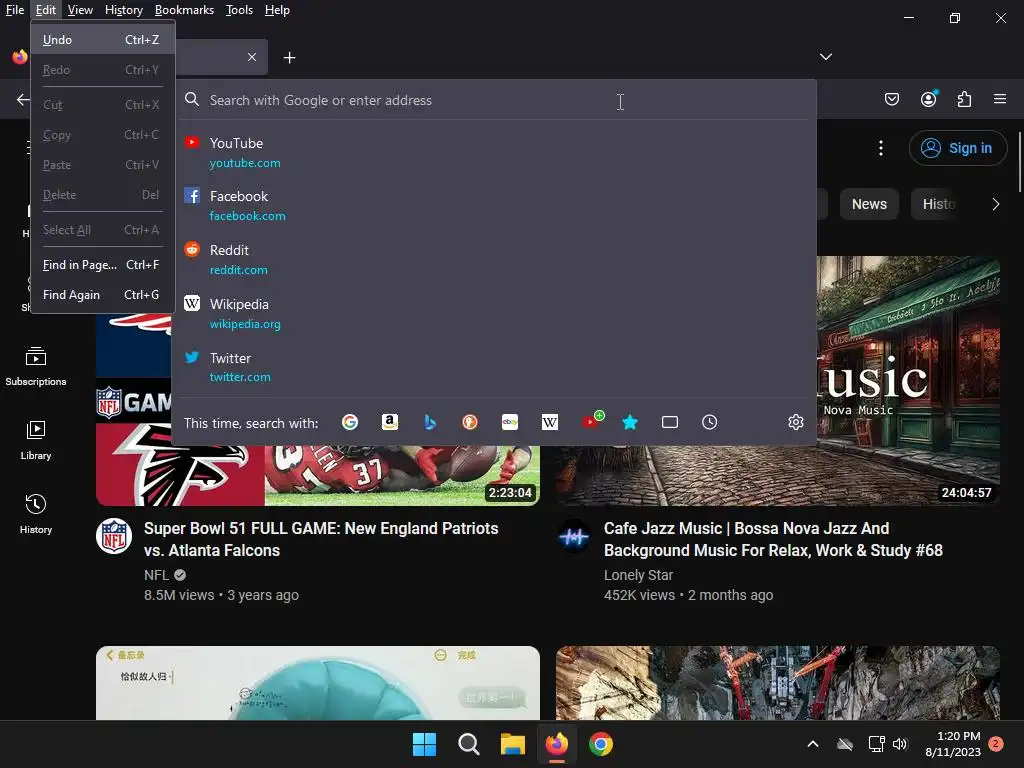
Task: Search this time with DuckDuckGo icon
Action: (x=470, y=423)
